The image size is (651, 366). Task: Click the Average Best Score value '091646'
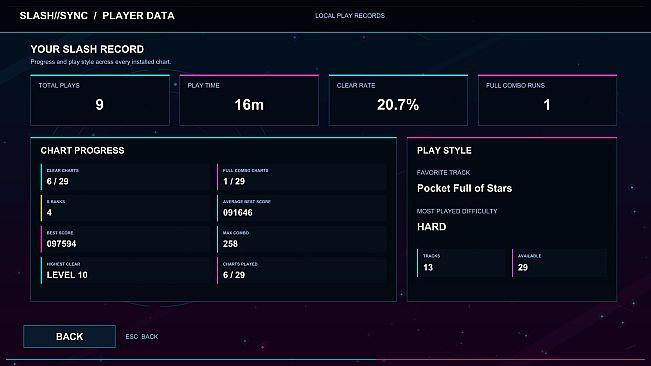click(x=237, y=212)
